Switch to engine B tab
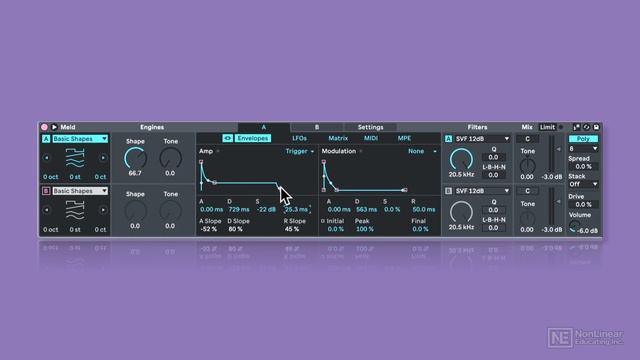Viewport: 640px width, 360px height. coord(317,127)
